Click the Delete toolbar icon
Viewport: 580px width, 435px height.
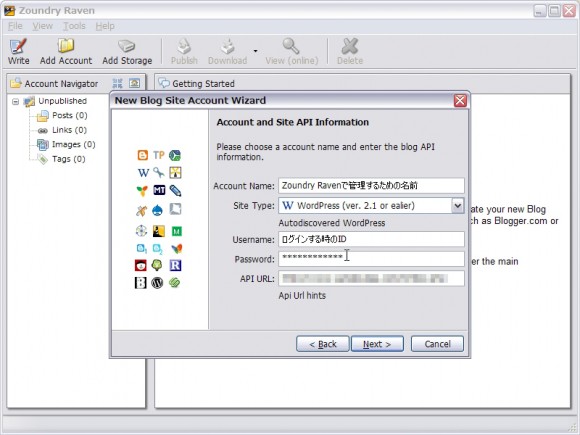(x=350, y=51)
